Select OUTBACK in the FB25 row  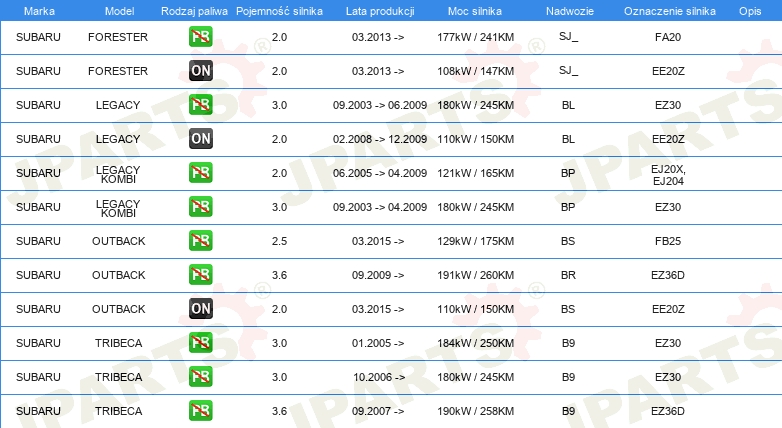point(119,241)
